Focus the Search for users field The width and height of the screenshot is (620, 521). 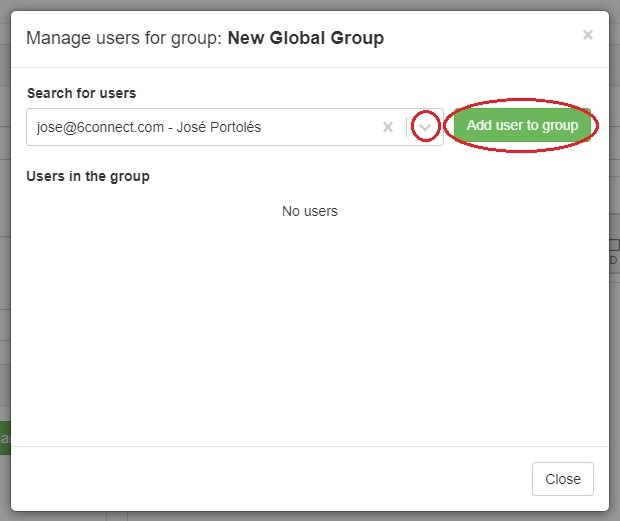tap(200, 127)
